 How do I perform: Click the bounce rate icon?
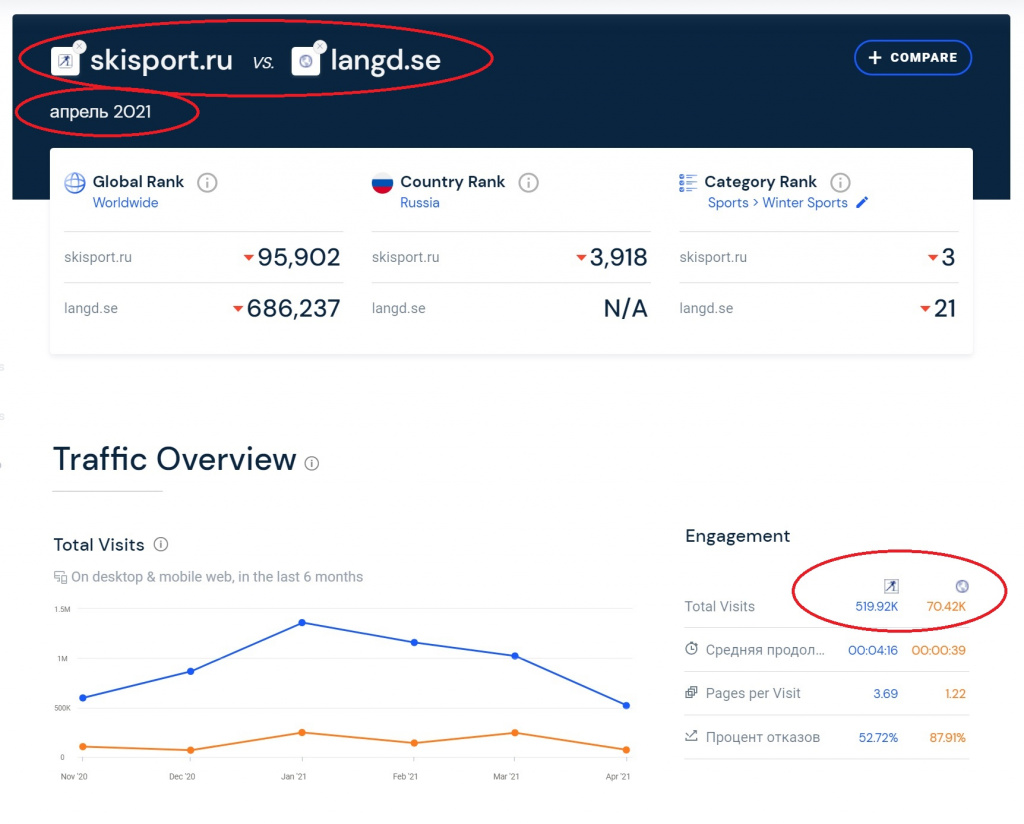click(691, 736)
